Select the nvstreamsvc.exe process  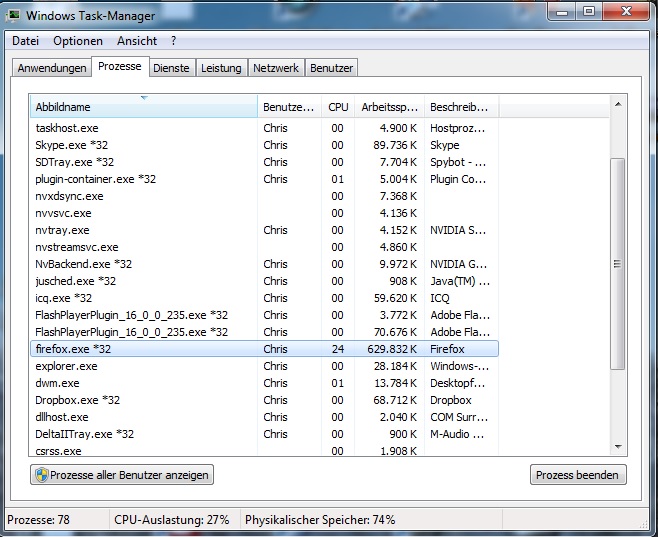click(264, 247)
